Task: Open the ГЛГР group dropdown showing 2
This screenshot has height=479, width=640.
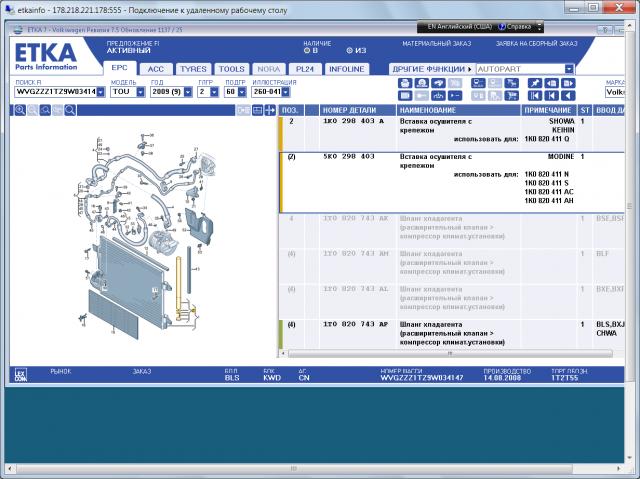Action: (214, 92)
